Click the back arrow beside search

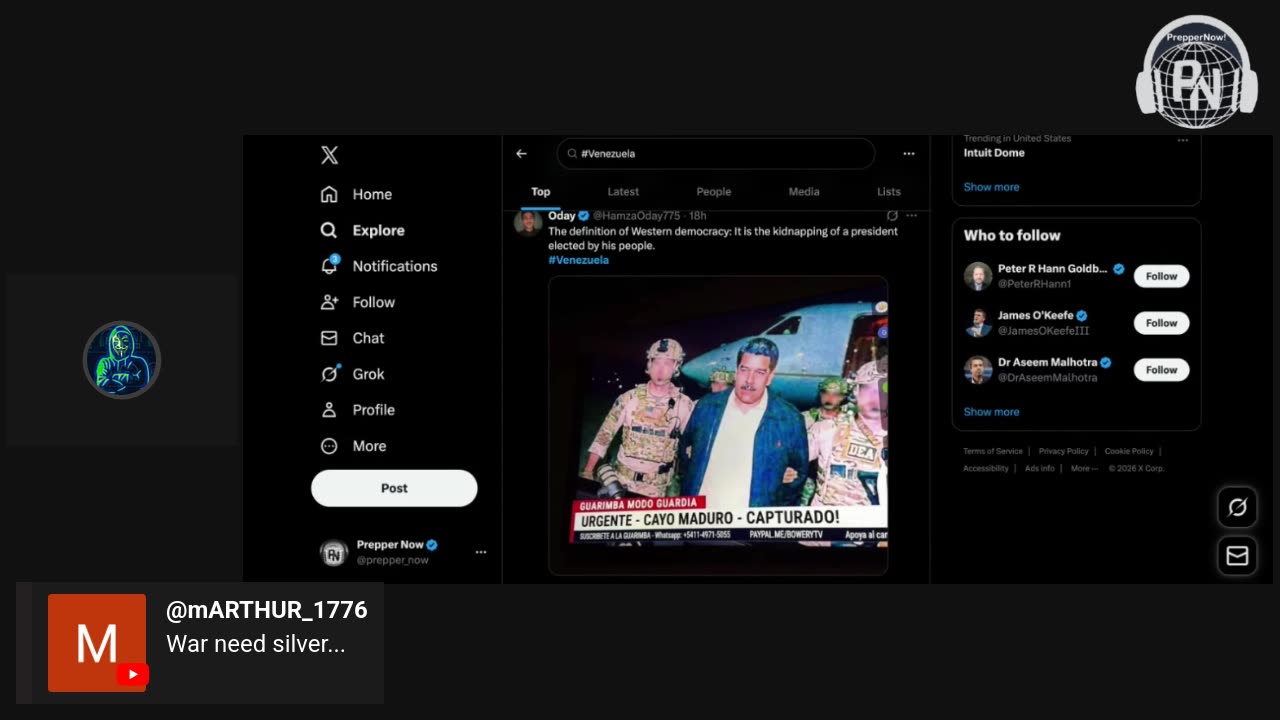[521, 154]
